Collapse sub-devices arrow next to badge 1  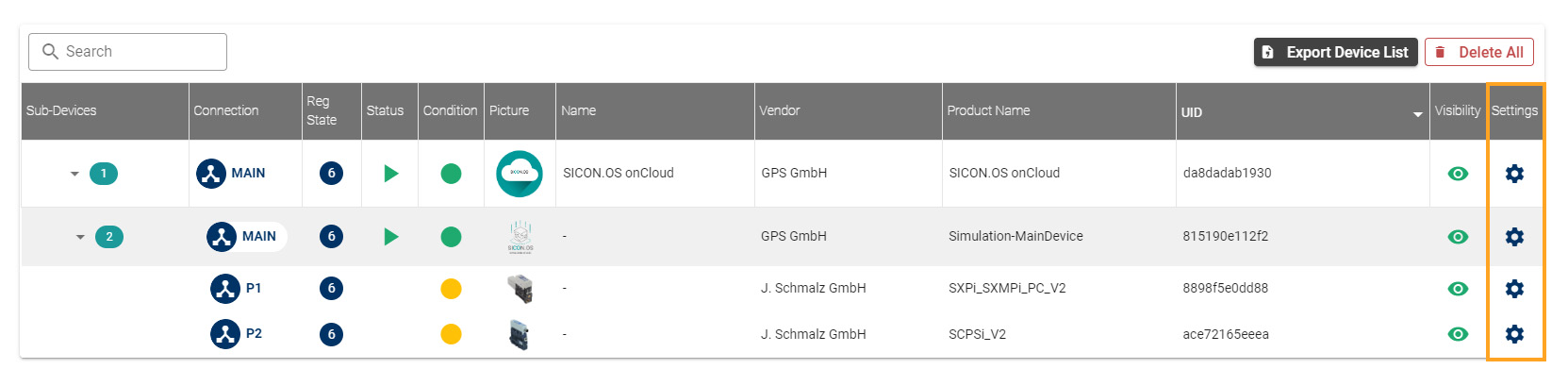(74, 174)
